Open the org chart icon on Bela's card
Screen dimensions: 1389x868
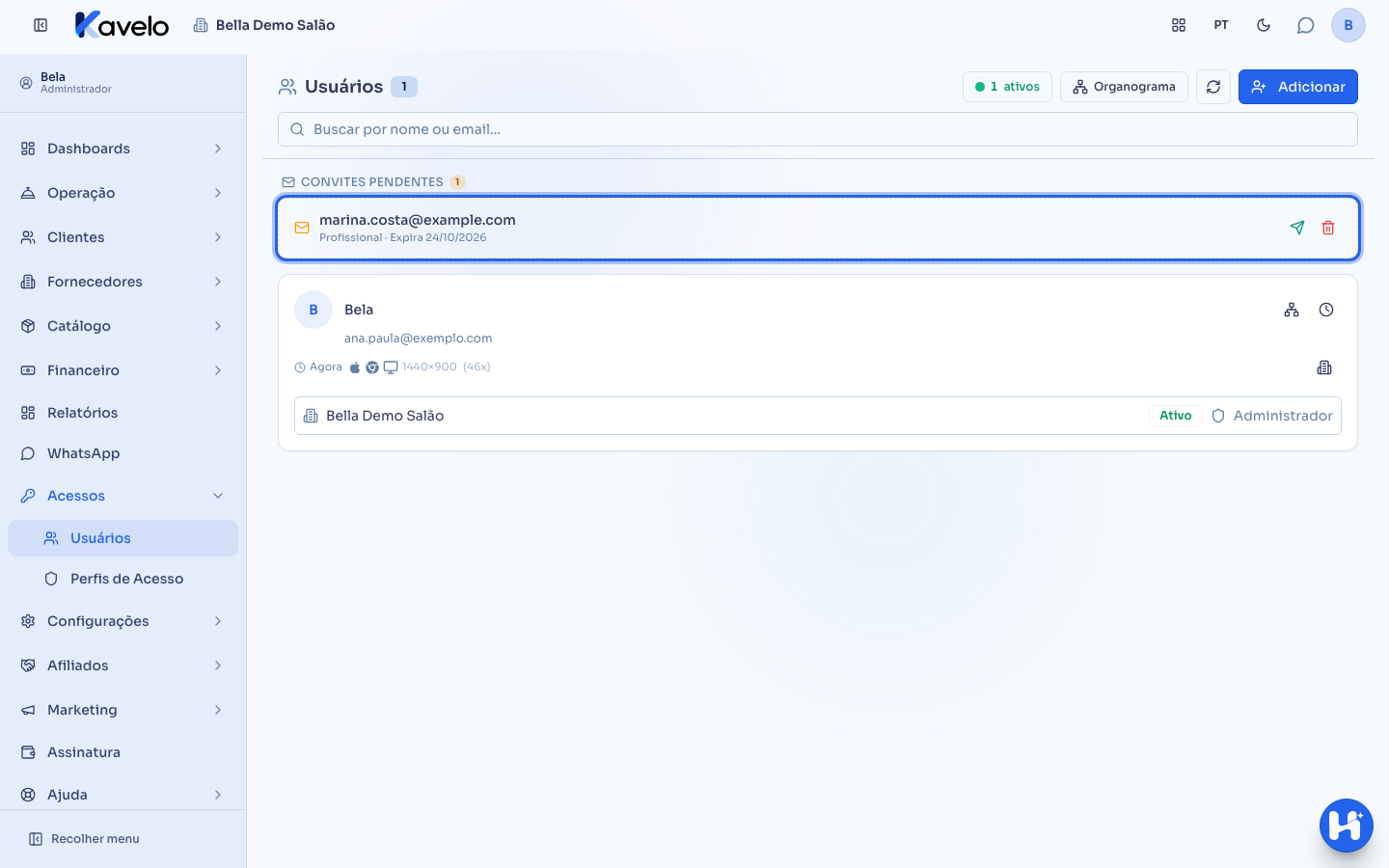point(1292,310)
